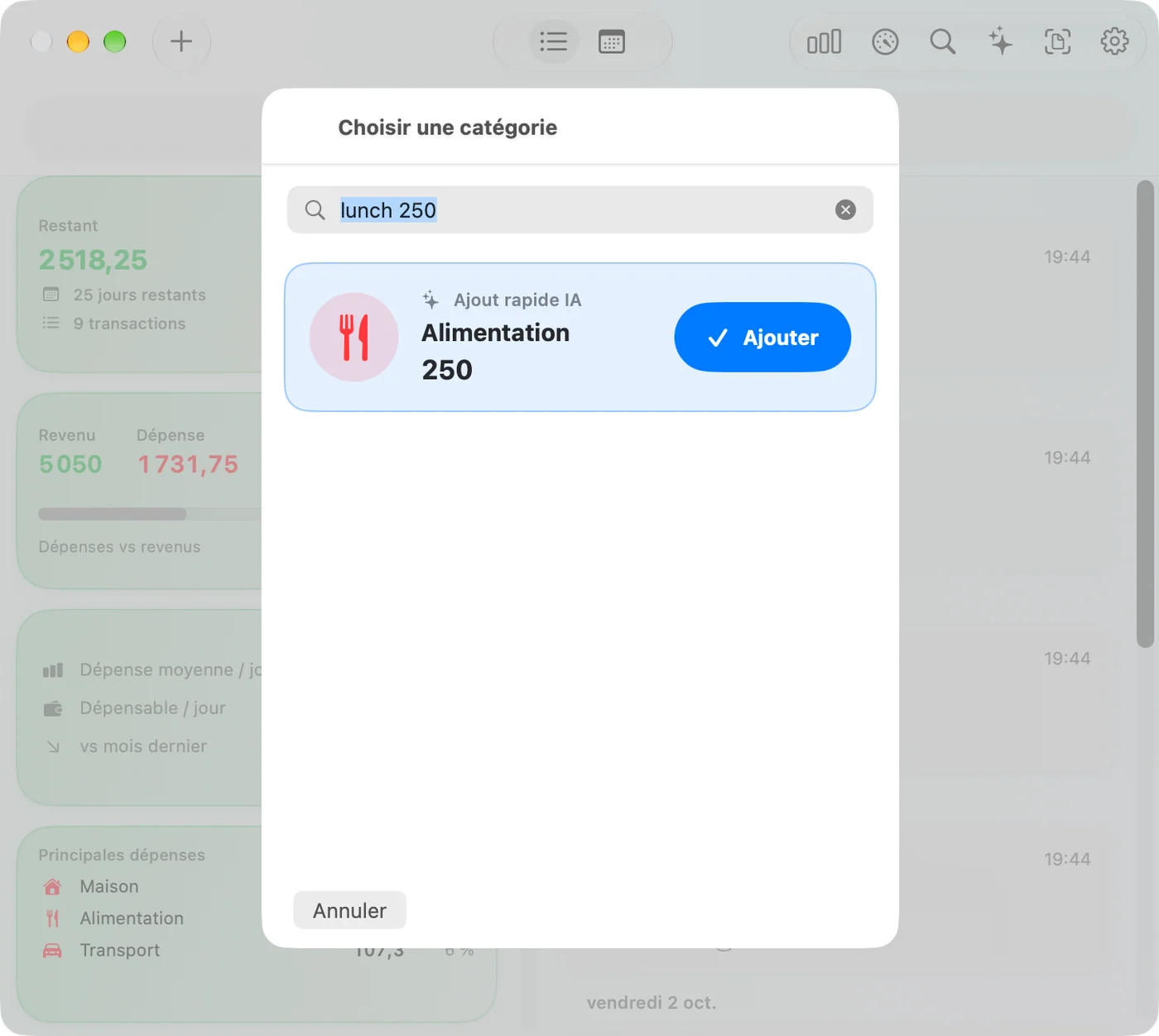Click the green macOS zoom window button
The image size is (1159, 1036).
point(114,41)
